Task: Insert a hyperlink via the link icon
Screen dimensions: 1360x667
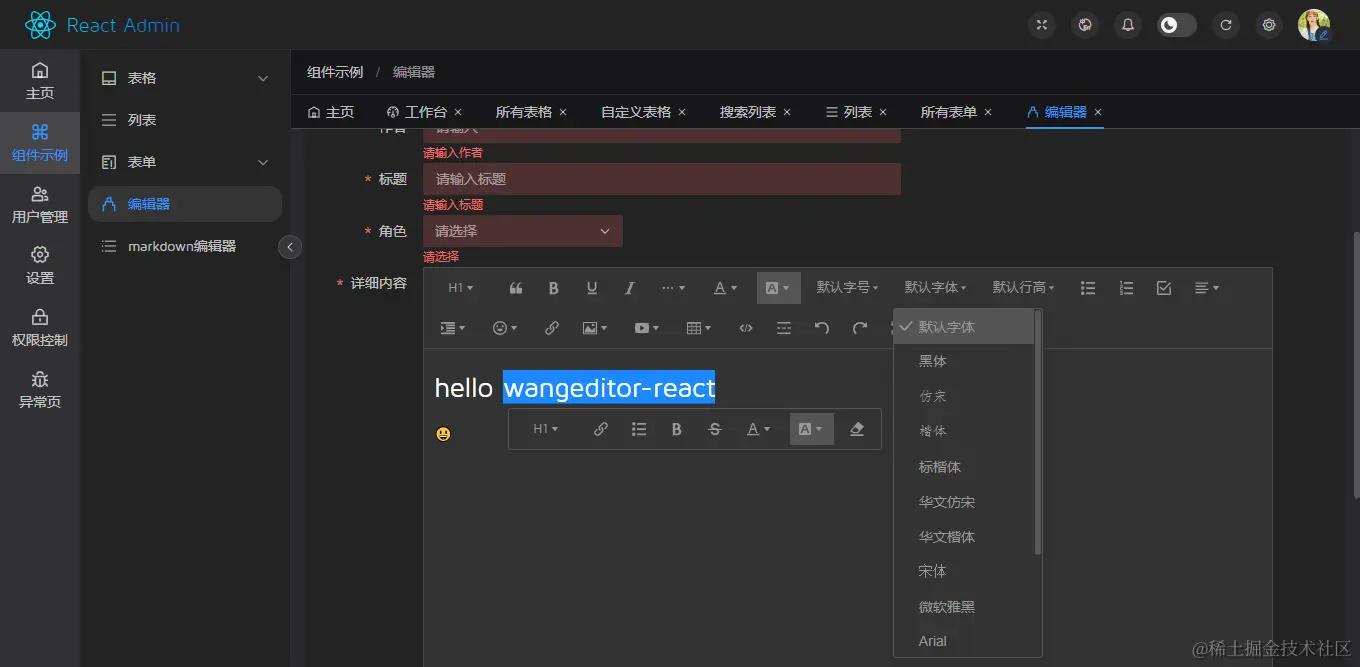Action: [551, 327]
